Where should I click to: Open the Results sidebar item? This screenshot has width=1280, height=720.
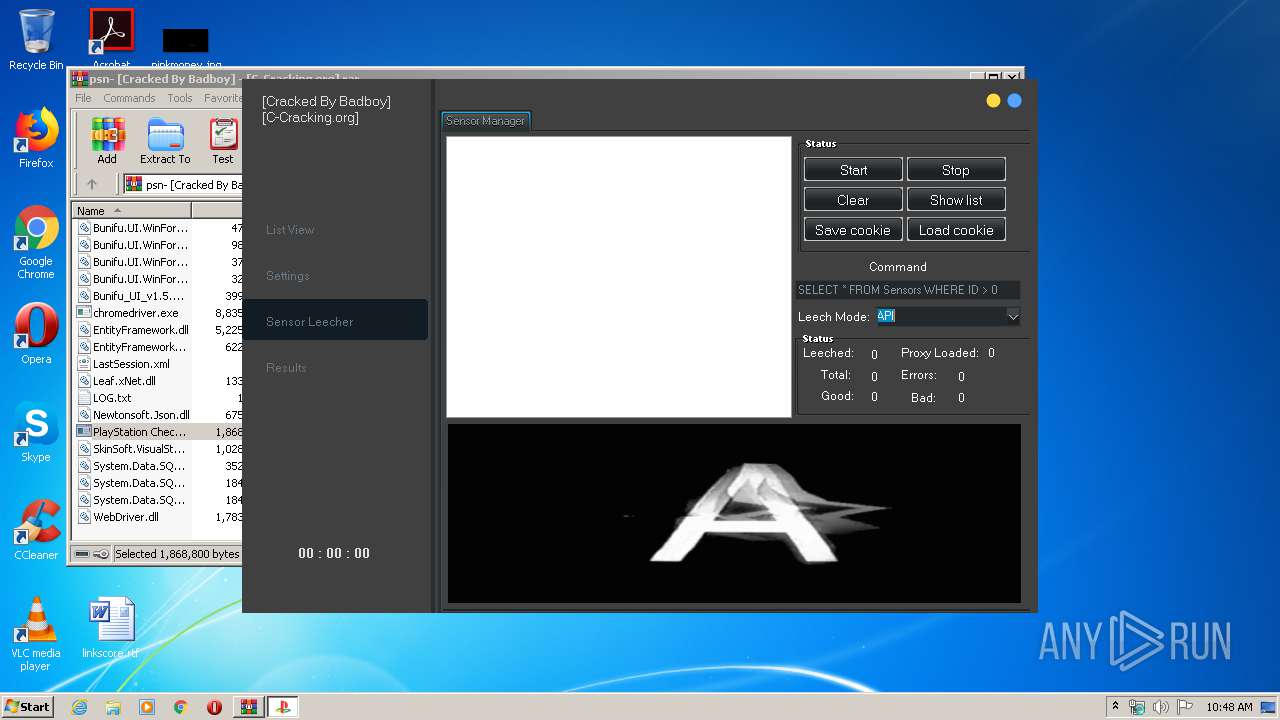click(x=286, y=368)
